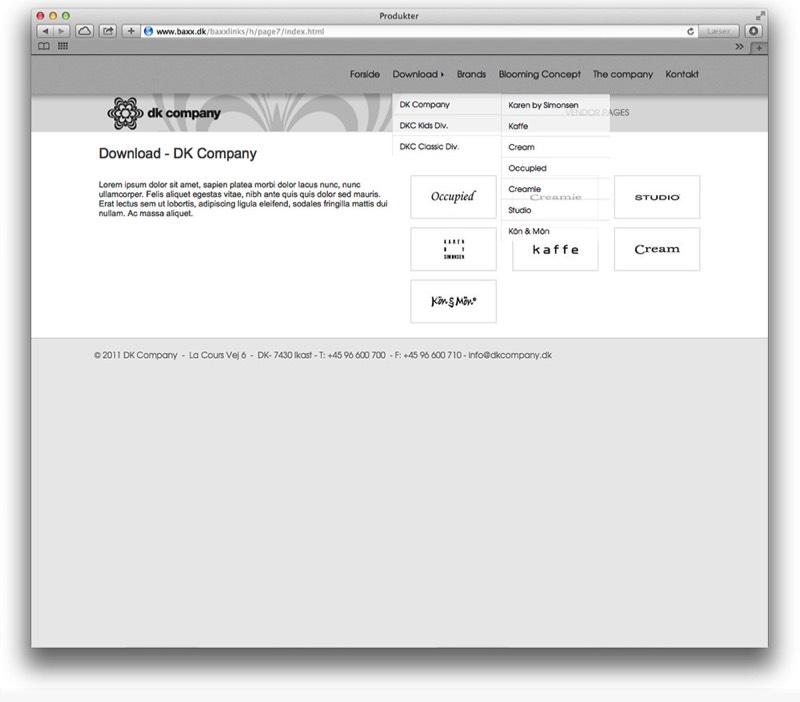Click the Download - DK Company heading
The width and height of the screenshot is (800, 702).
[x=178, y=154]
